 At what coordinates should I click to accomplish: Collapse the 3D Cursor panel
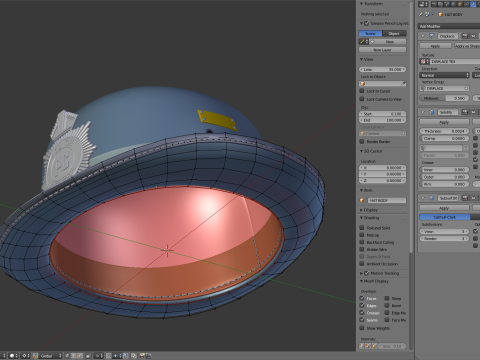tap(361, 151)
